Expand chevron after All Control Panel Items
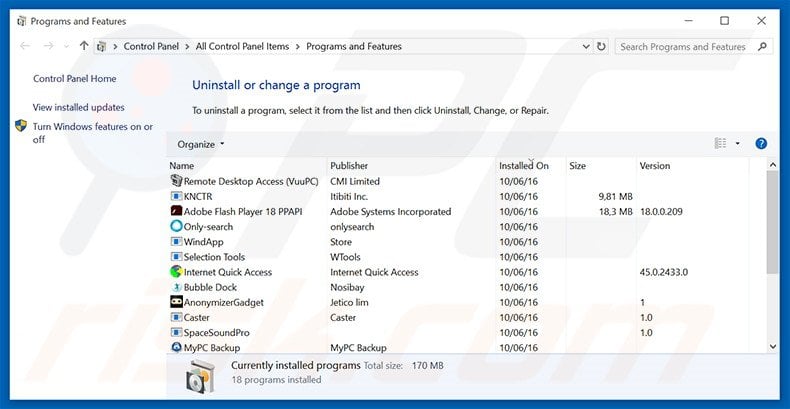This screenshot has height=409, width=790. click(297, 46)
